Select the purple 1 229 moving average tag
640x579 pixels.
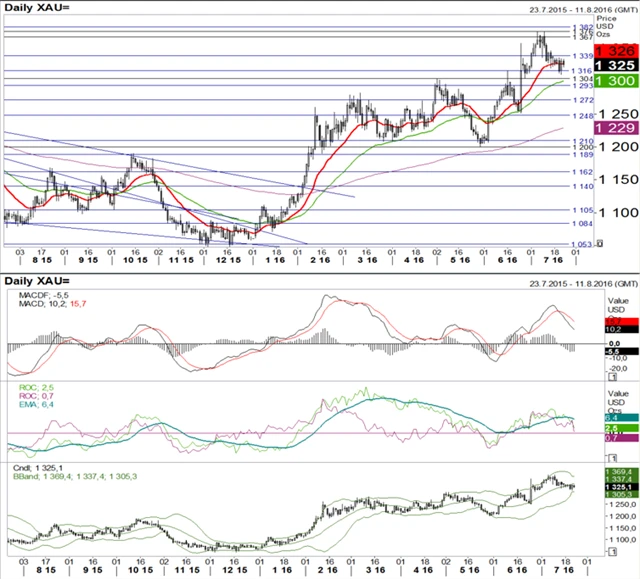tap(612, 128)
